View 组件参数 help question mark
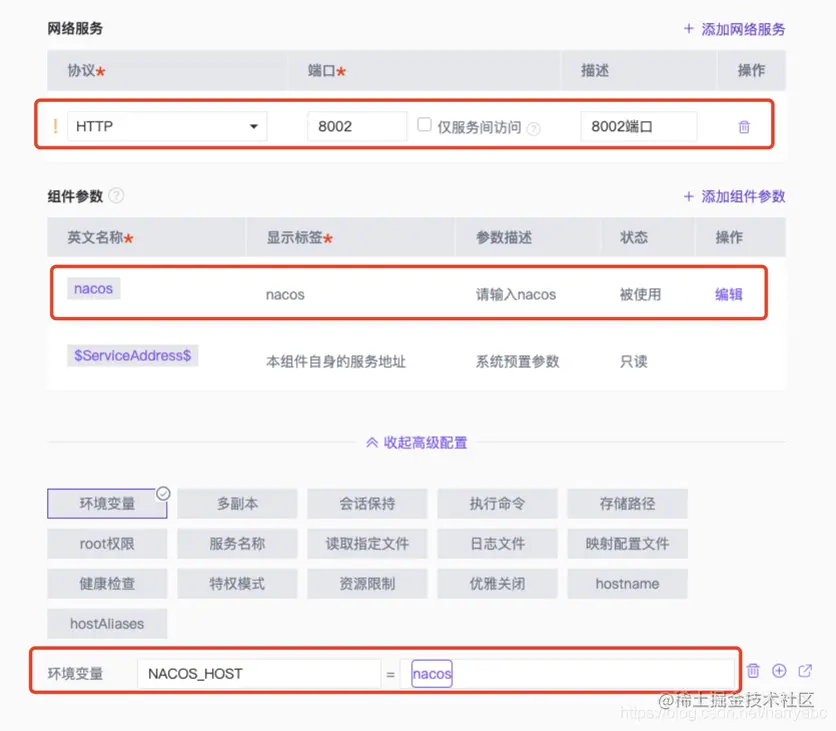This screenshot has height=731, width=836. [x=117, y=196]
